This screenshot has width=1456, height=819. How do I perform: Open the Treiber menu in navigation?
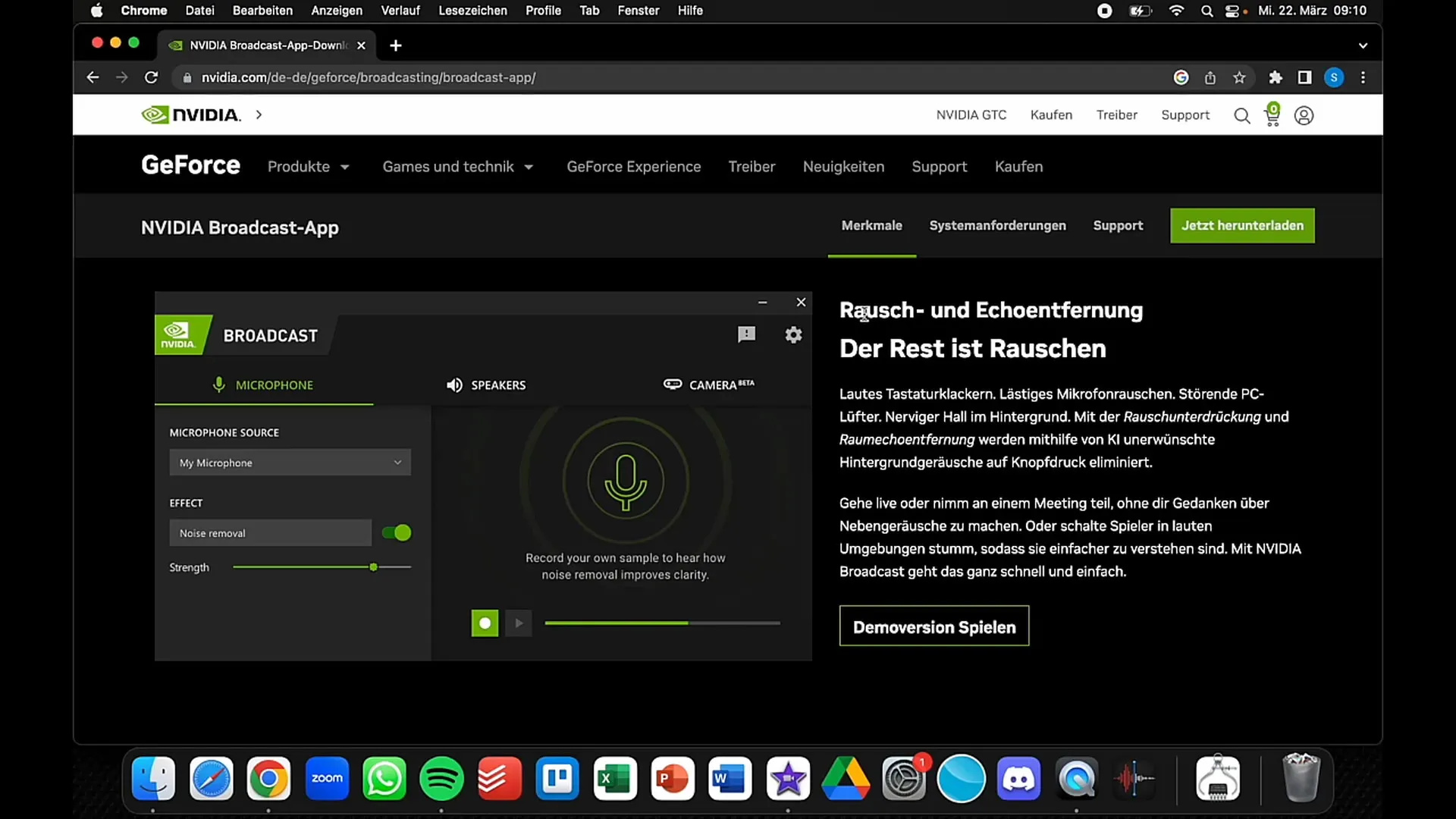(751, 166)
